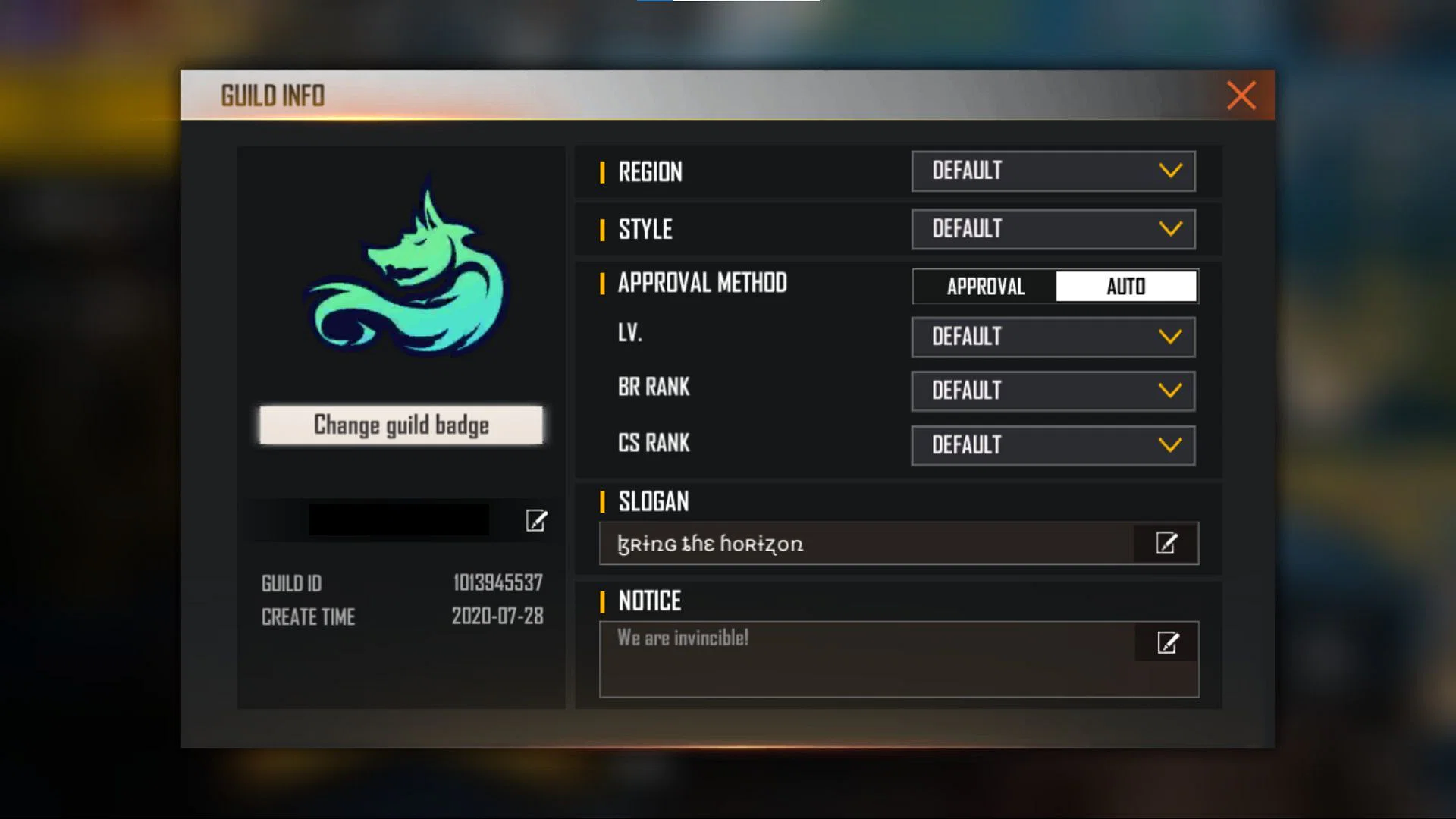Enable AUTO approval method toggle
The height and width of the screenshot is (819, 1456).
pos(1125,288)
